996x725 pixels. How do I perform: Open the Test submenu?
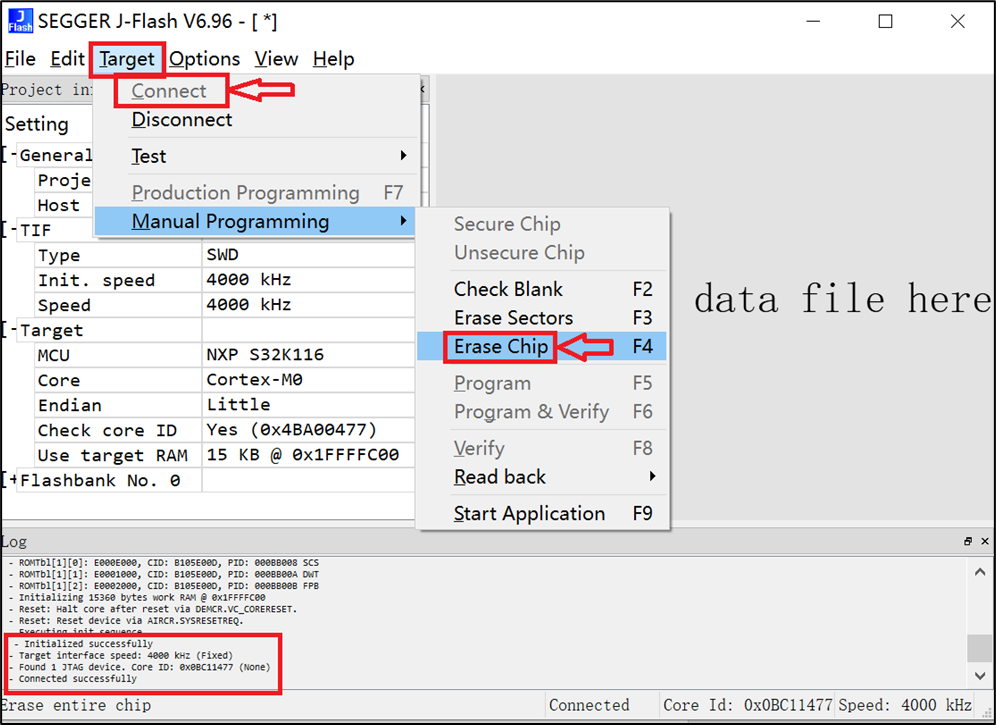coord(257,156)
